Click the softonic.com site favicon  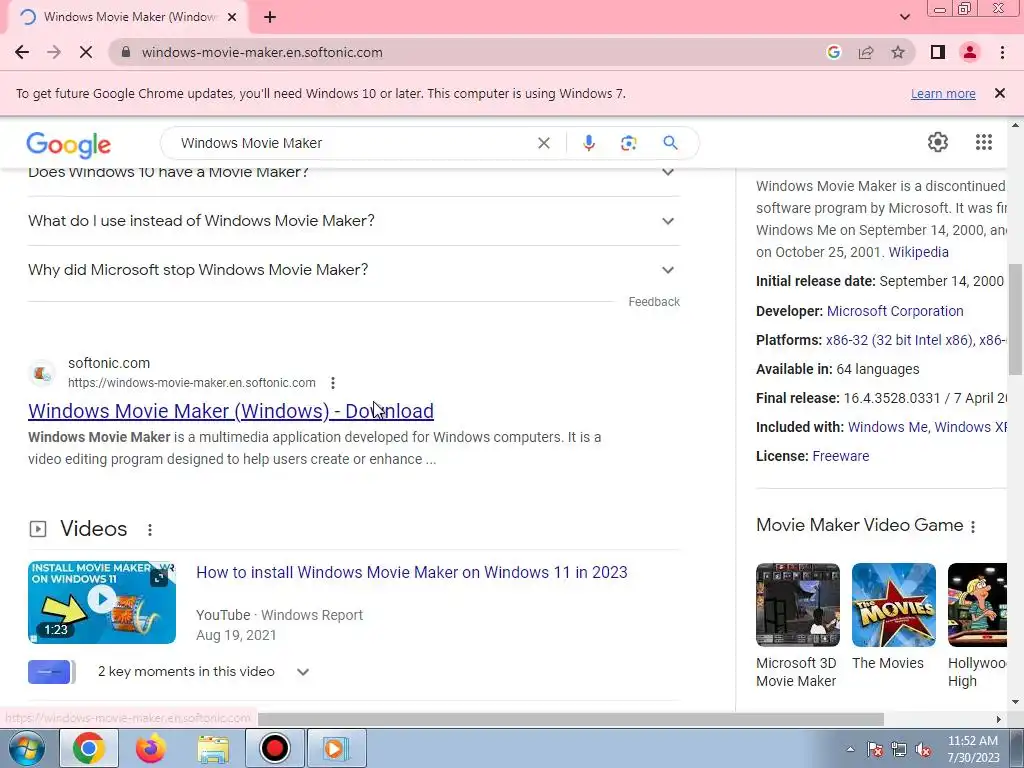tap(42, 373)
